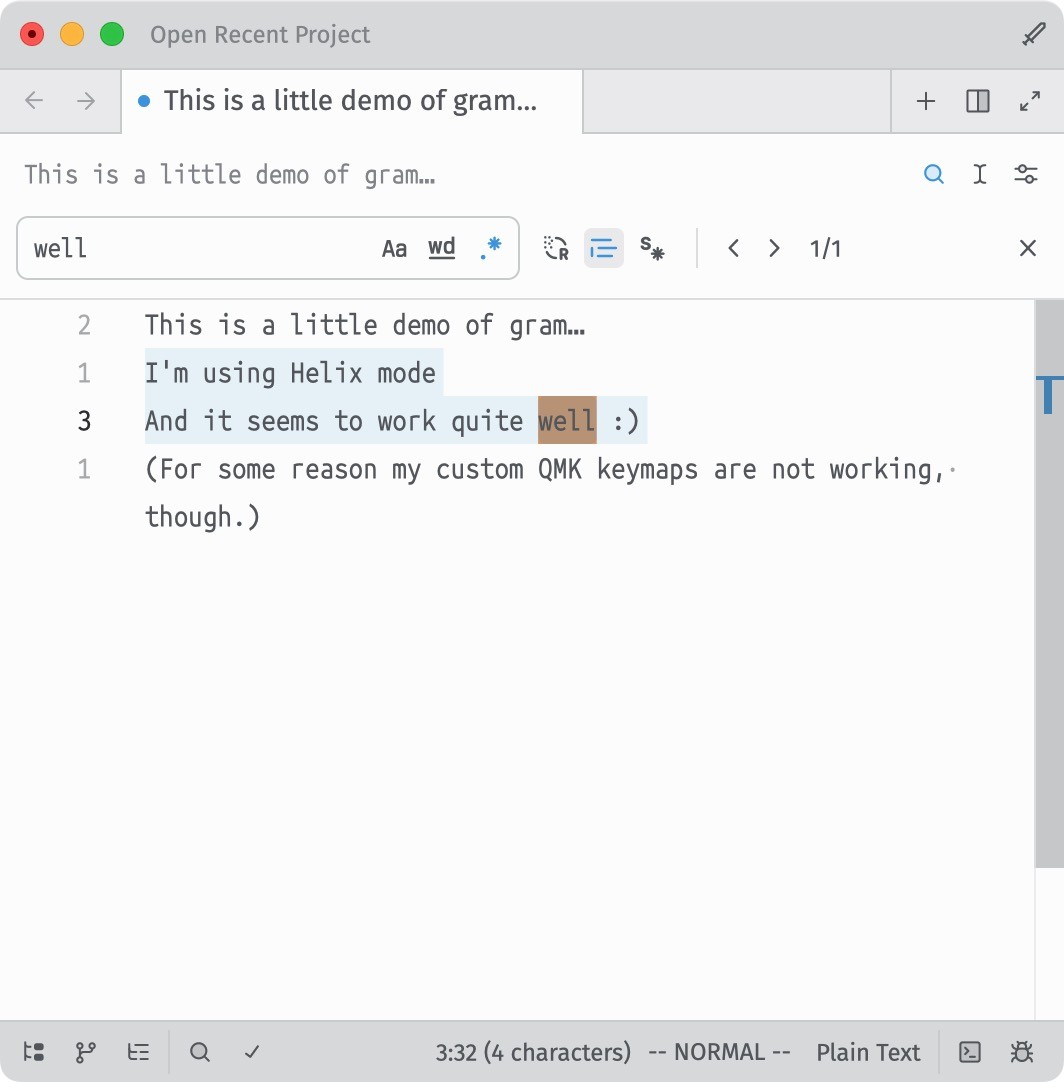Open the terminal panel
The height and width of the screenshot is (1082, 1064).
coord(970,1052)
